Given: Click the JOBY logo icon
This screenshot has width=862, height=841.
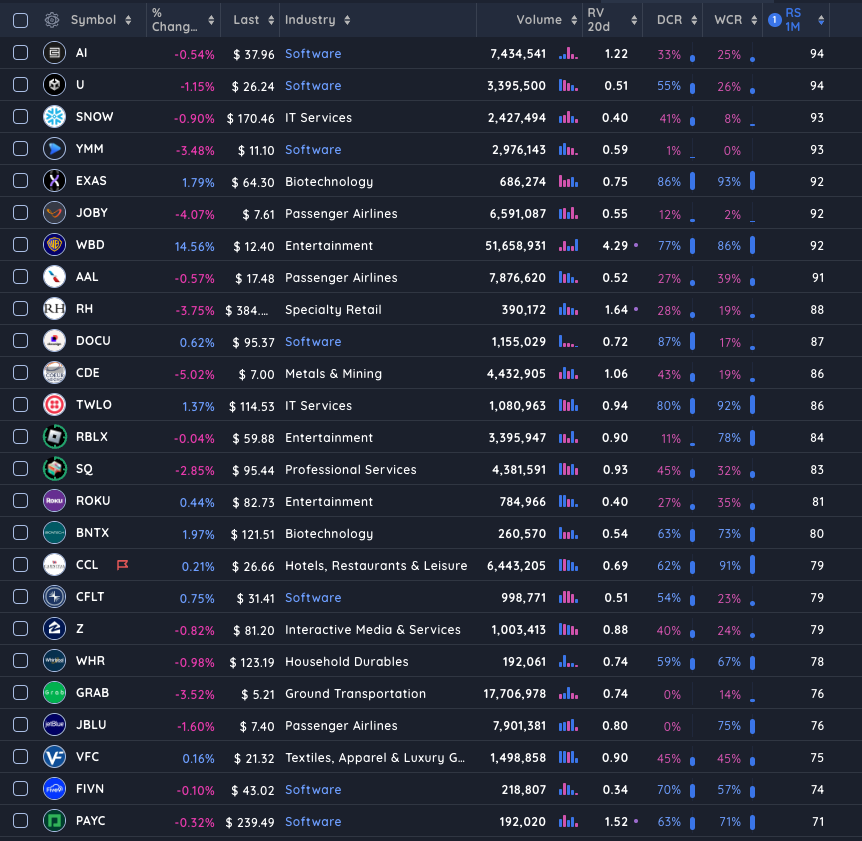Looking at the screenshot, I should (54, 213).
